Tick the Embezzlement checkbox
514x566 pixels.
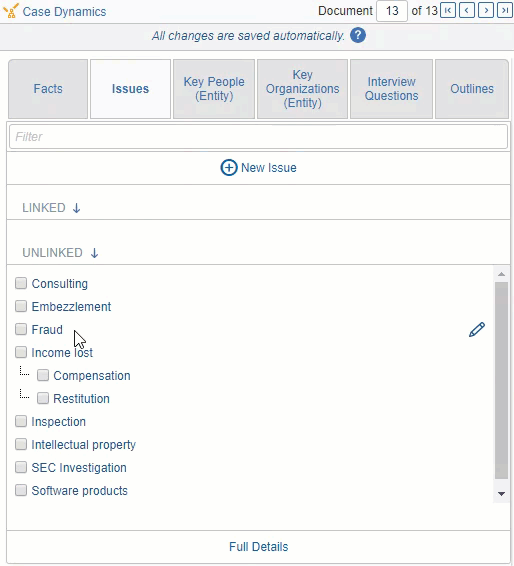pos(21,306)
